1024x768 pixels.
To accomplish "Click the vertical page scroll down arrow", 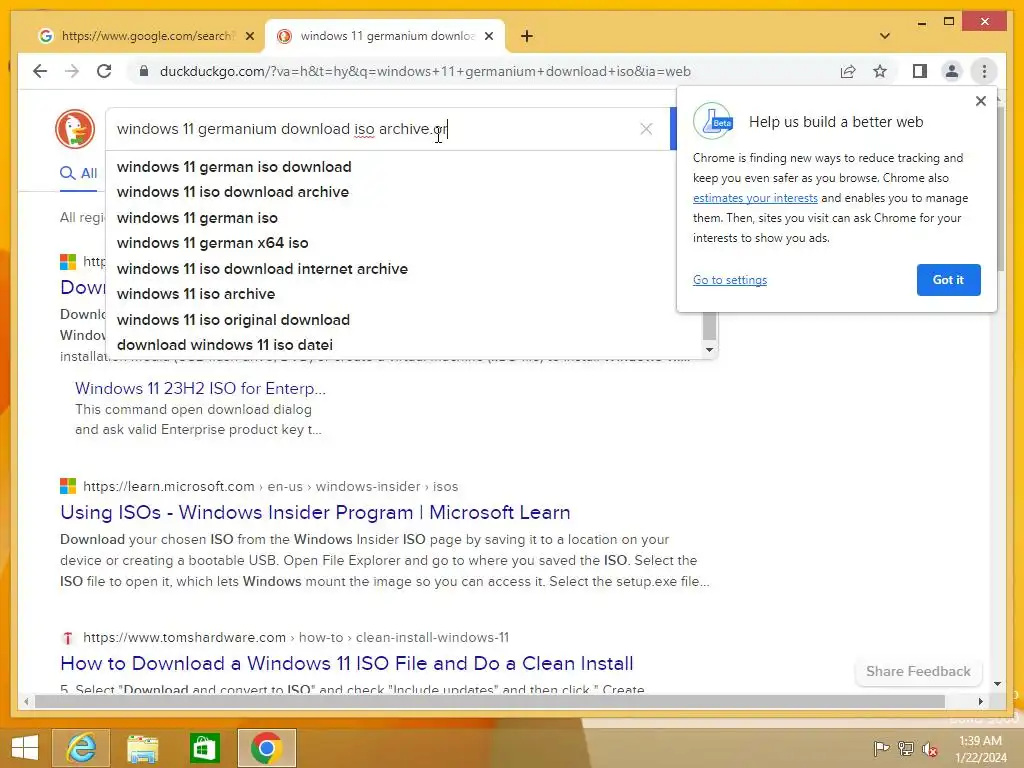I will [997, 684].
